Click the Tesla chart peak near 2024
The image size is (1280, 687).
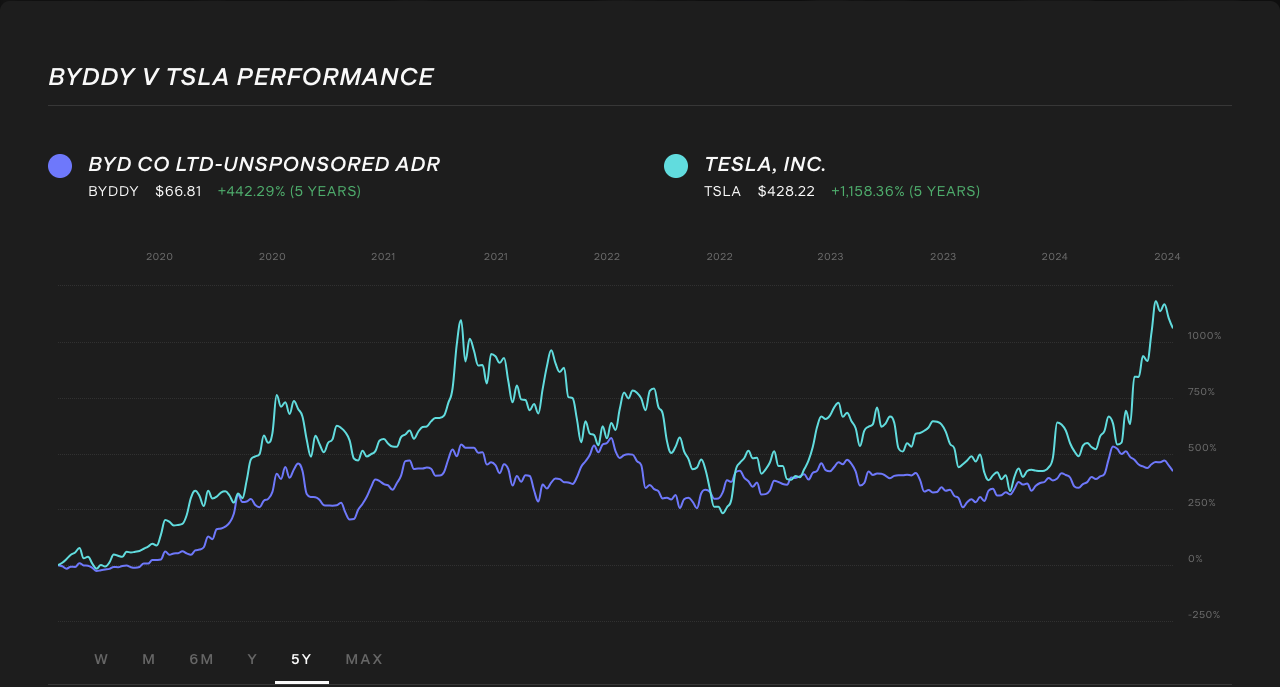tap(1158, 300)
